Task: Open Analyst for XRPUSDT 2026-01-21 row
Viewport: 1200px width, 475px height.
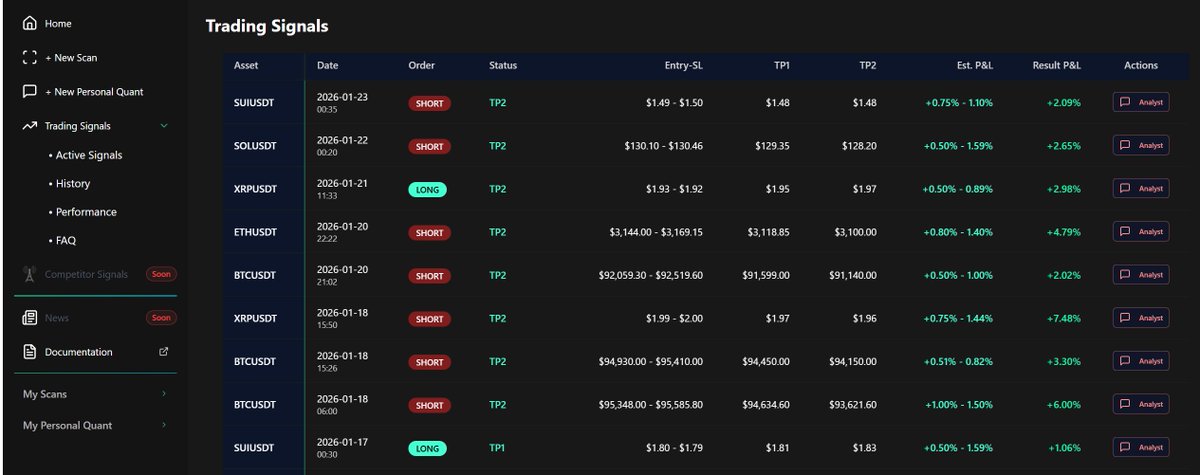Action: [x=1141, y=188]
